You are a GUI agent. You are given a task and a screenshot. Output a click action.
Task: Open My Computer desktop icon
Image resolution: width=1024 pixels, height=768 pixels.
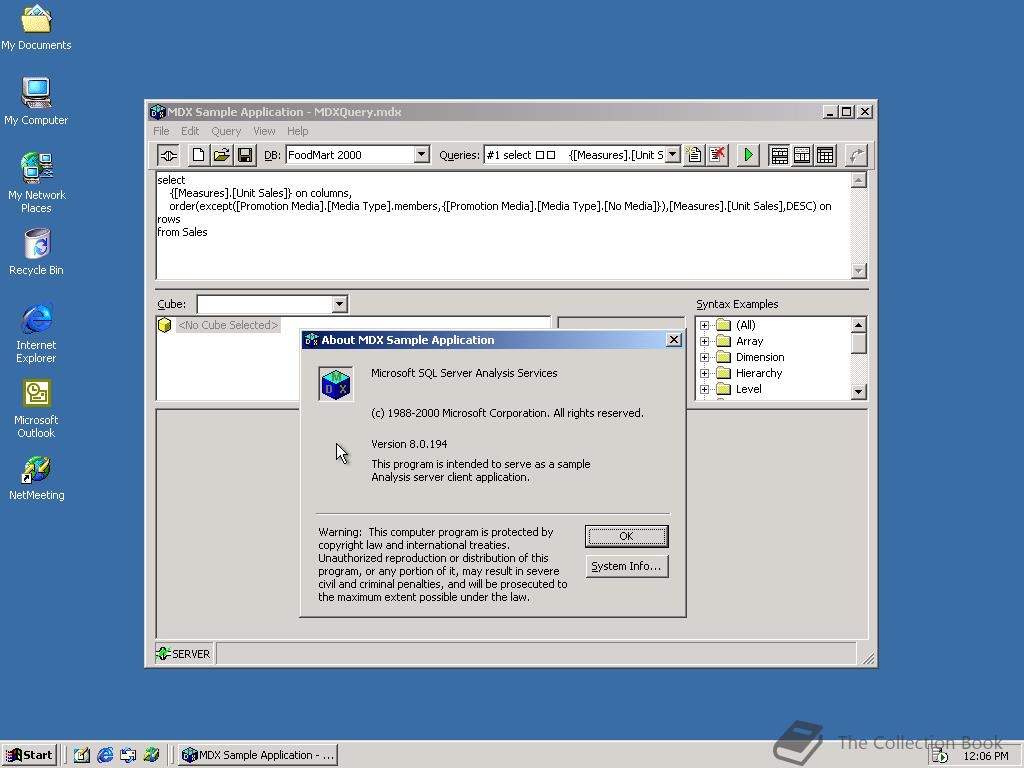tap(36, 101)
